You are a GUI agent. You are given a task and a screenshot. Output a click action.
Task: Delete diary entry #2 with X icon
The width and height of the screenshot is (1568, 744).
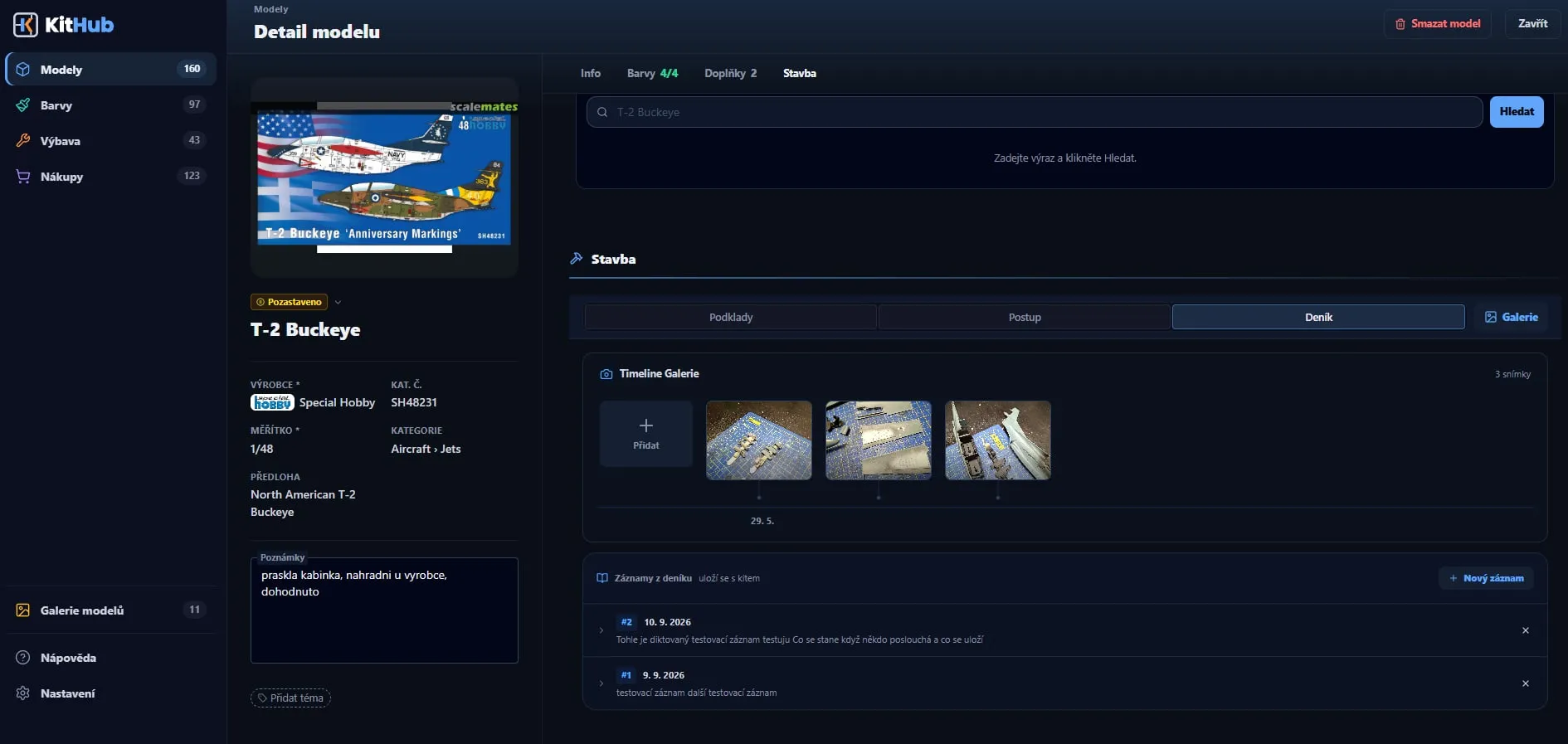1526,630
